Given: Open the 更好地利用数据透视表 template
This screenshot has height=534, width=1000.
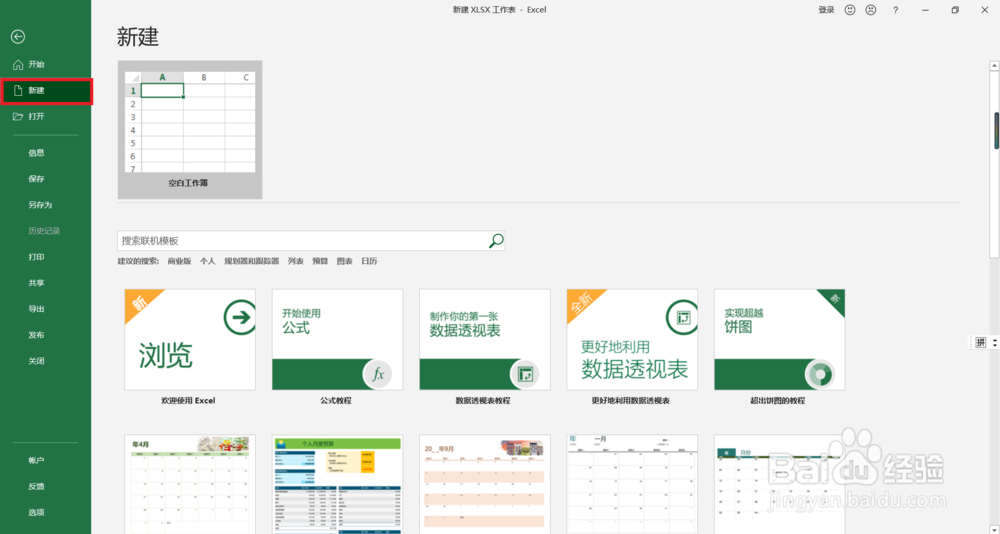Looking at the screenshot, I should point(632,348).
